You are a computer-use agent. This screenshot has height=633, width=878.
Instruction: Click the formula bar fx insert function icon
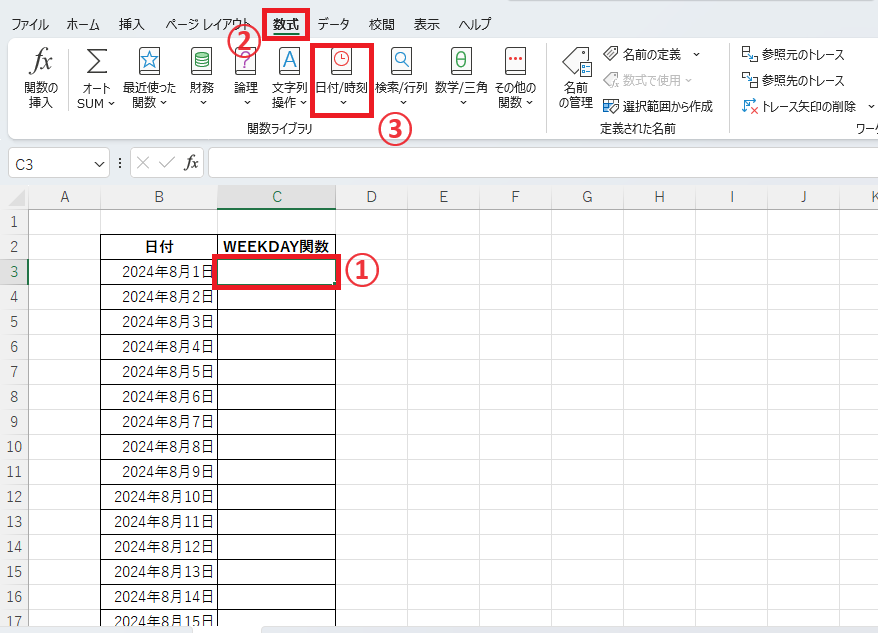tap(192, 163)
